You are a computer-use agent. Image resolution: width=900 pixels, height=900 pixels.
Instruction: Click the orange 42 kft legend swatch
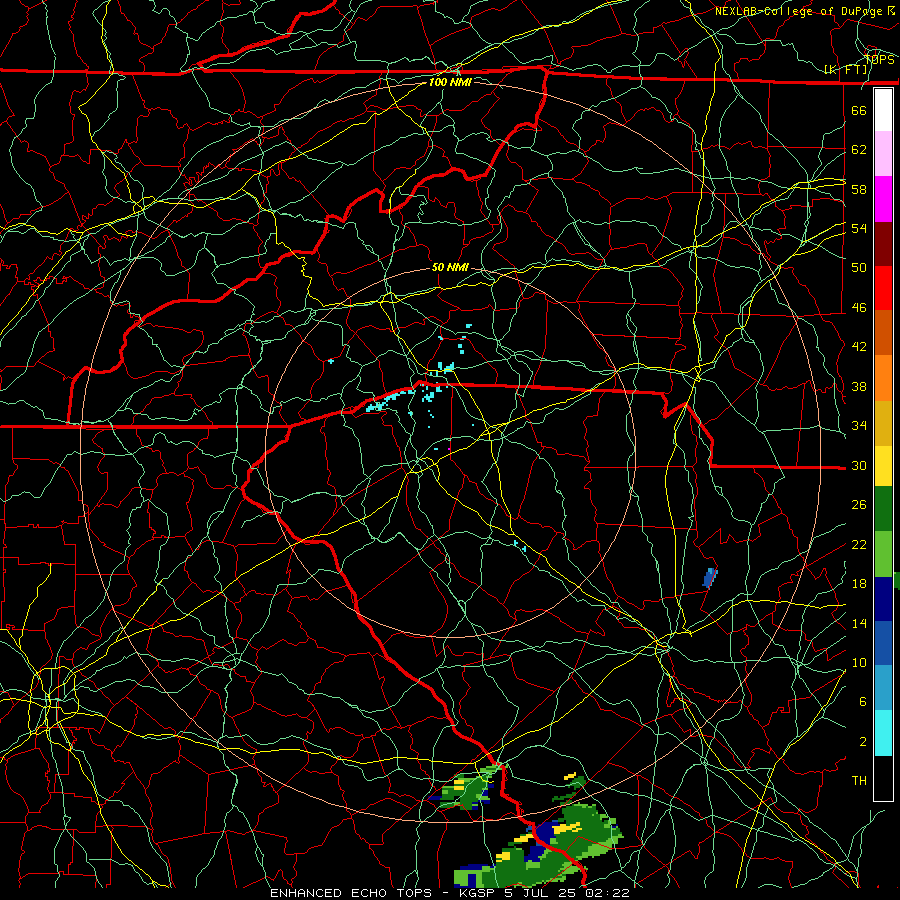(x=883, y=378)
